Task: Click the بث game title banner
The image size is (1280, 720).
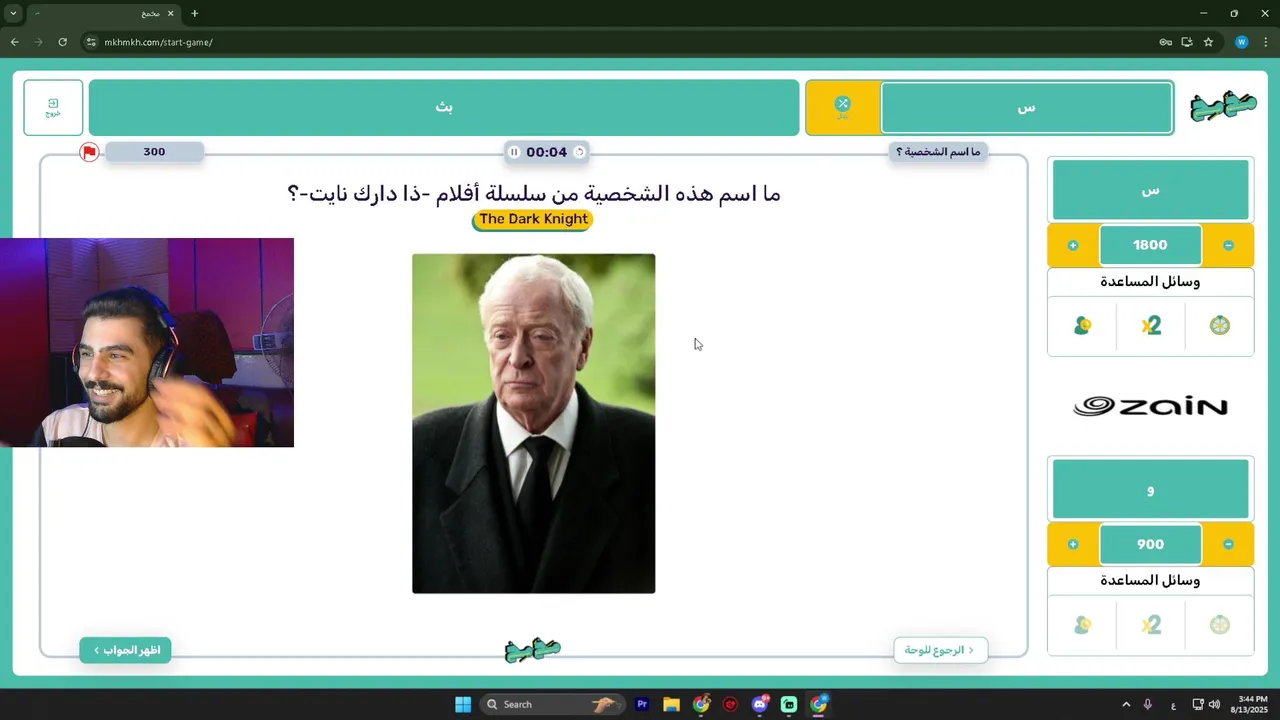Action: tap(444, 107)
